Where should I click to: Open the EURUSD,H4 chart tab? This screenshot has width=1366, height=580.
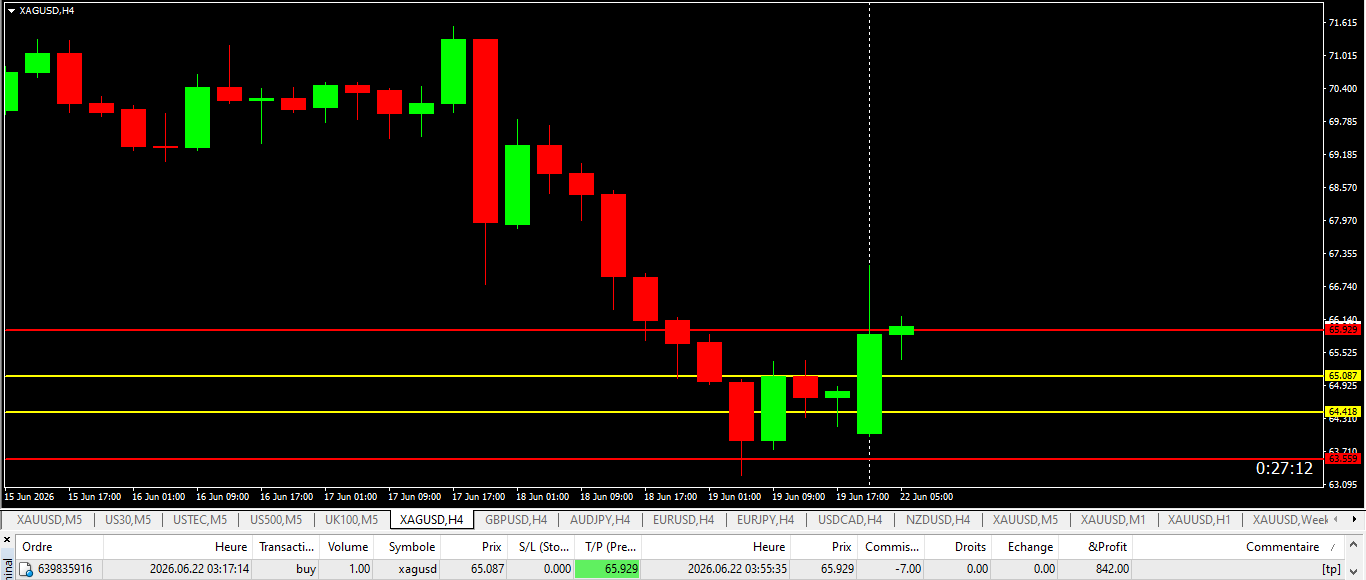(683, 520)
